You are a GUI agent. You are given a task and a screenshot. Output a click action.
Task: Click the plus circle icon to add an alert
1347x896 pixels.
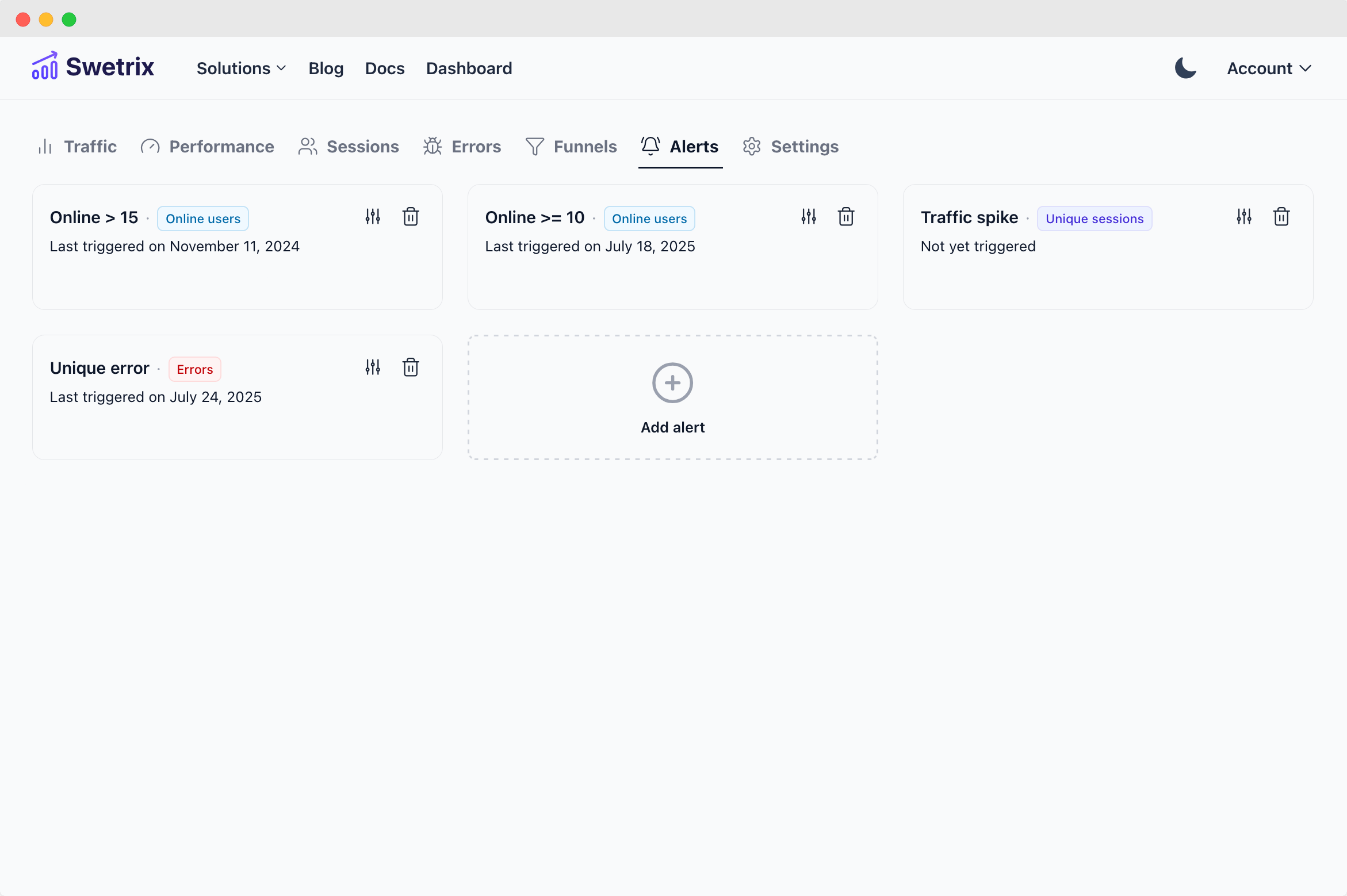point(672,383)
